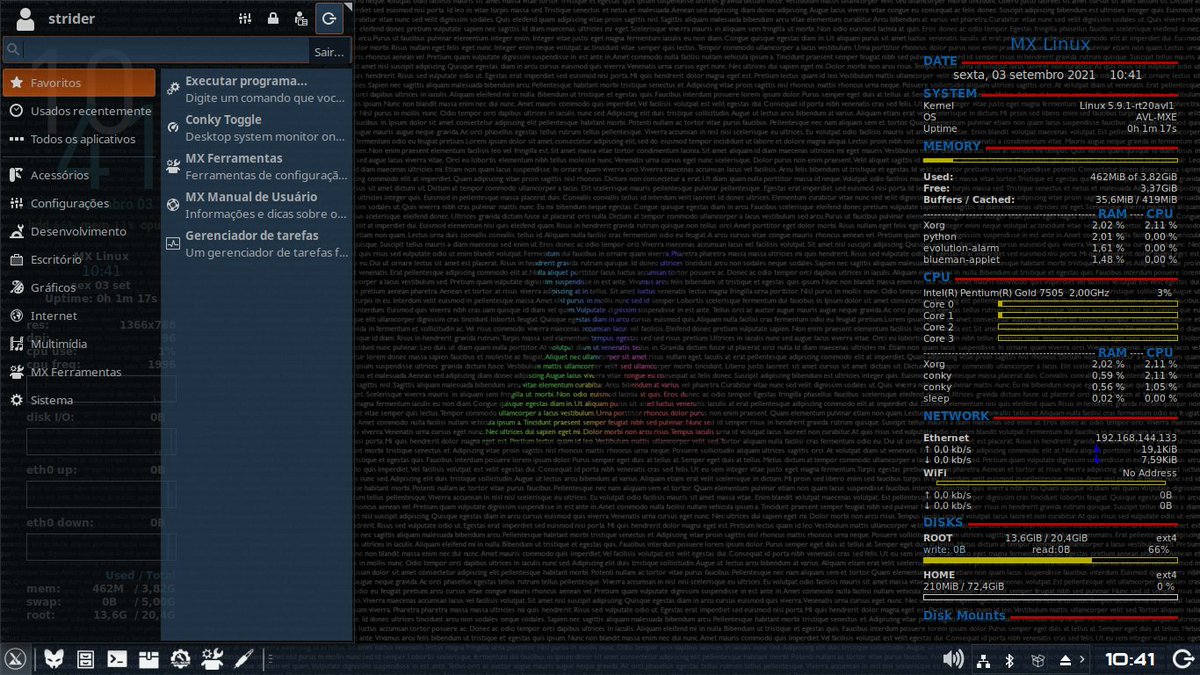This screenshot has width=1200, height=675.
Task: Expand hidden tray icons with the arrow
Action: [1083, 660]
